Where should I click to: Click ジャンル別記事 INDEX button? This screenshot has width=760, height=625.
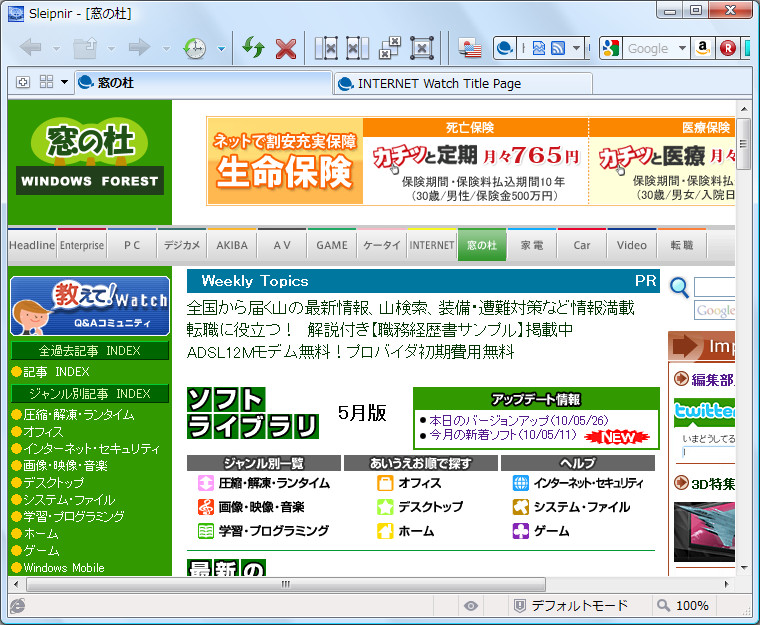(90, 394)
